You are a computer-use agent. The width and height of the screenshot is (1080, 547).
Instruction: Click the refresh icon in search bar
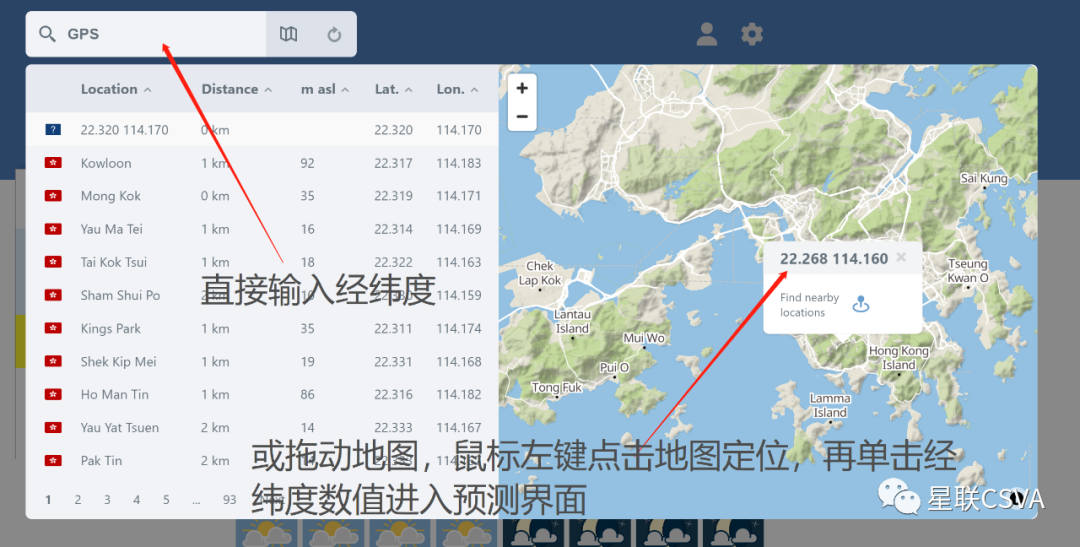click(x=334, y=34)
